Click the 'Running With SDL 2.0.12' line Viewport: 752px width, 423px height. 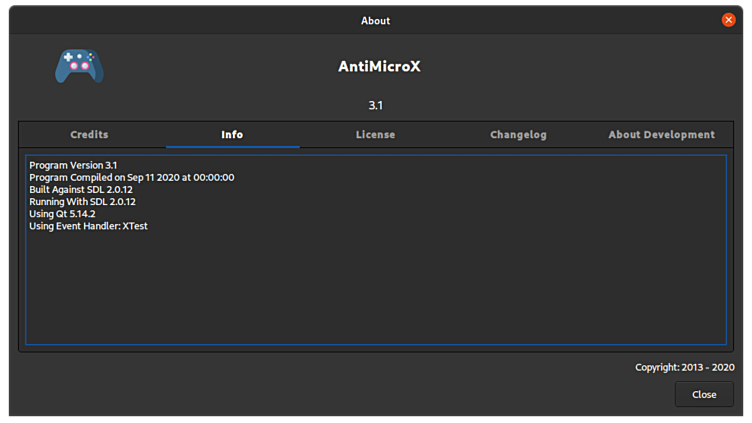click(x=83, y=201)
